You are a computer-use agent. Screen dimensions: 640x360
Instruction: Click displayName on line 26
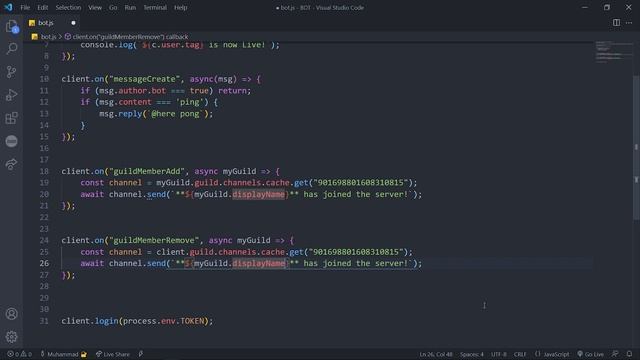click(258, 263)
